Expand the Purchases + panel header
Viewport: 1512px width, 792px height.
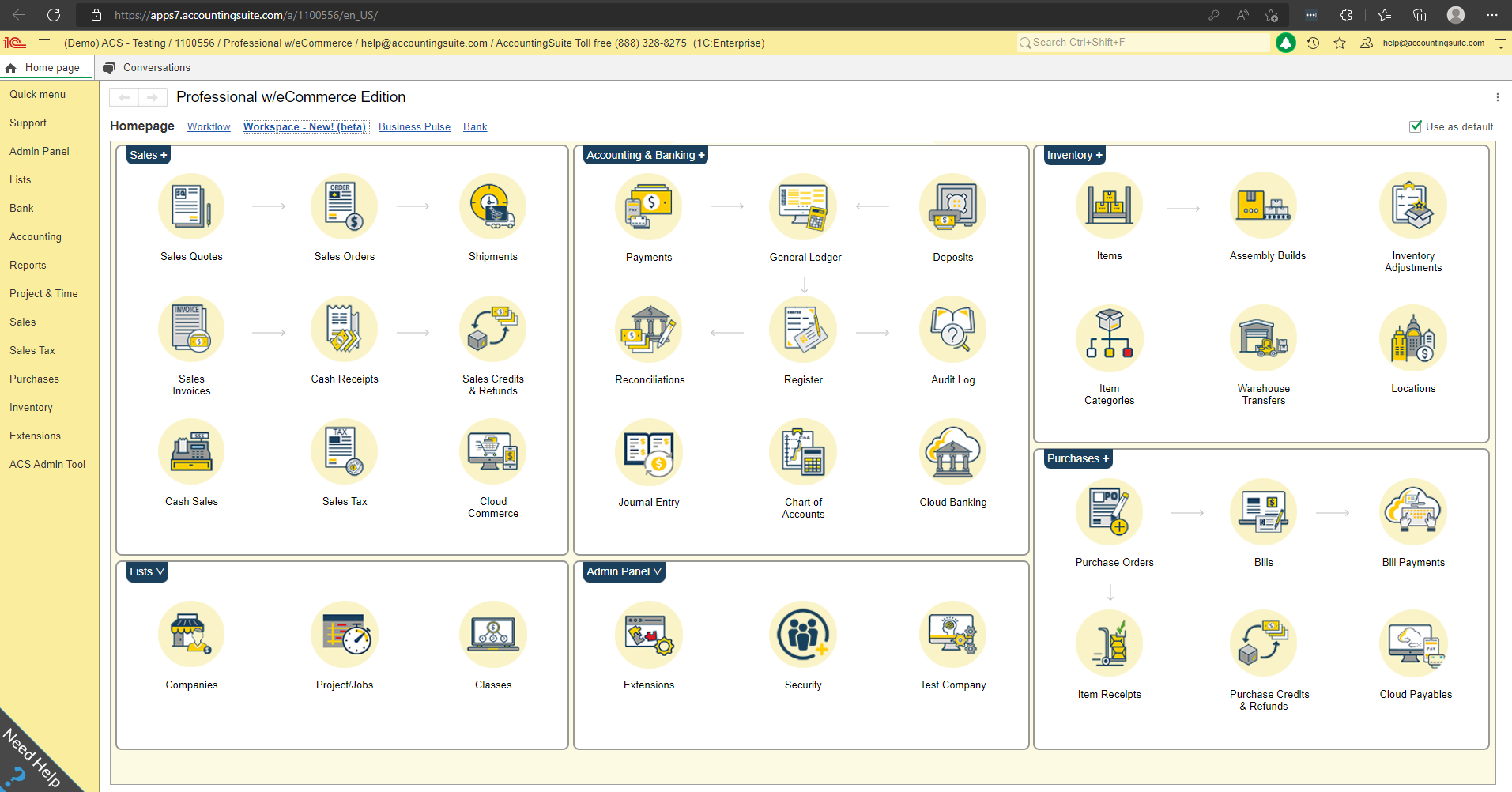tap(1078, 458)
